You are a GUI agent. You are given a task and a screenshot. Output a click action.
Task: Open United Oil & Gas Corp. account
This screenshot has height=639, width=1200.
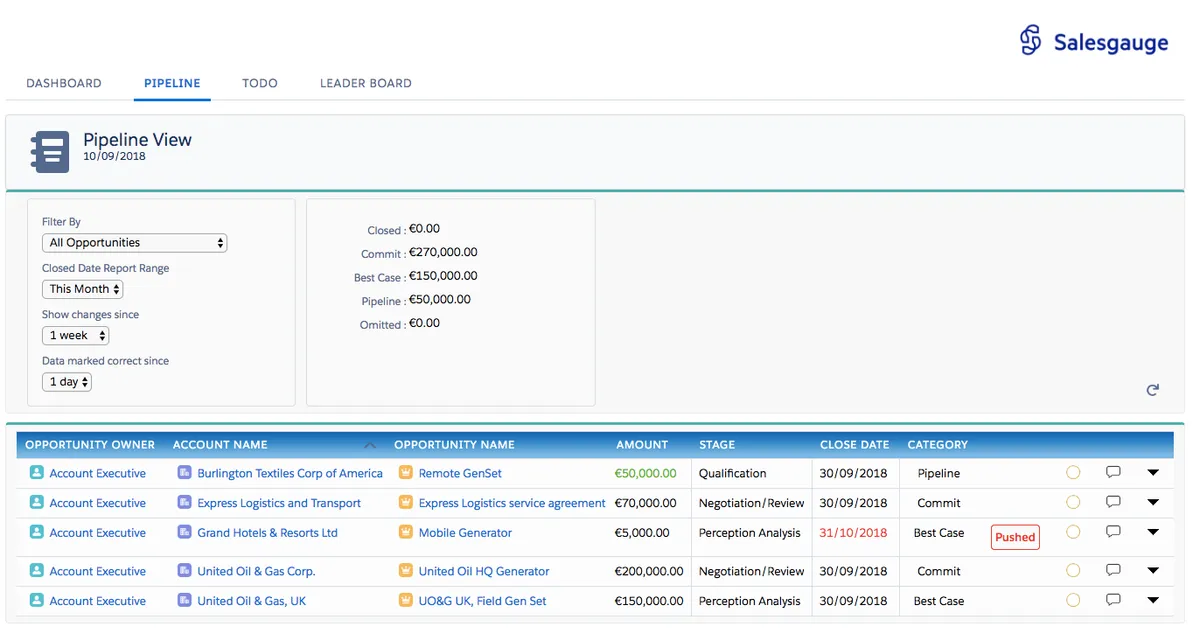pos(256,571)
